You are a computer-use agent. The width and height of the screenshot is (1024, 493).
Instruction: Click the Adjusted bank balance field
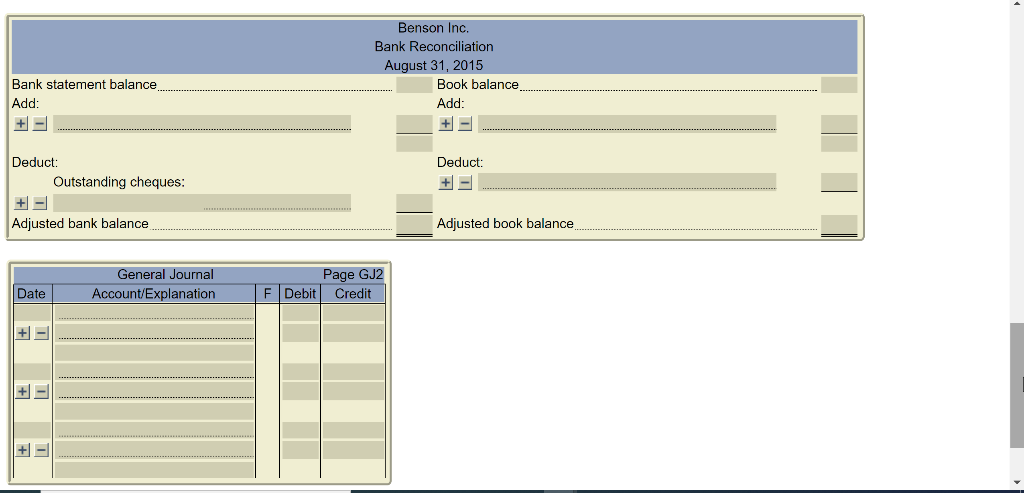coord(414,224)
